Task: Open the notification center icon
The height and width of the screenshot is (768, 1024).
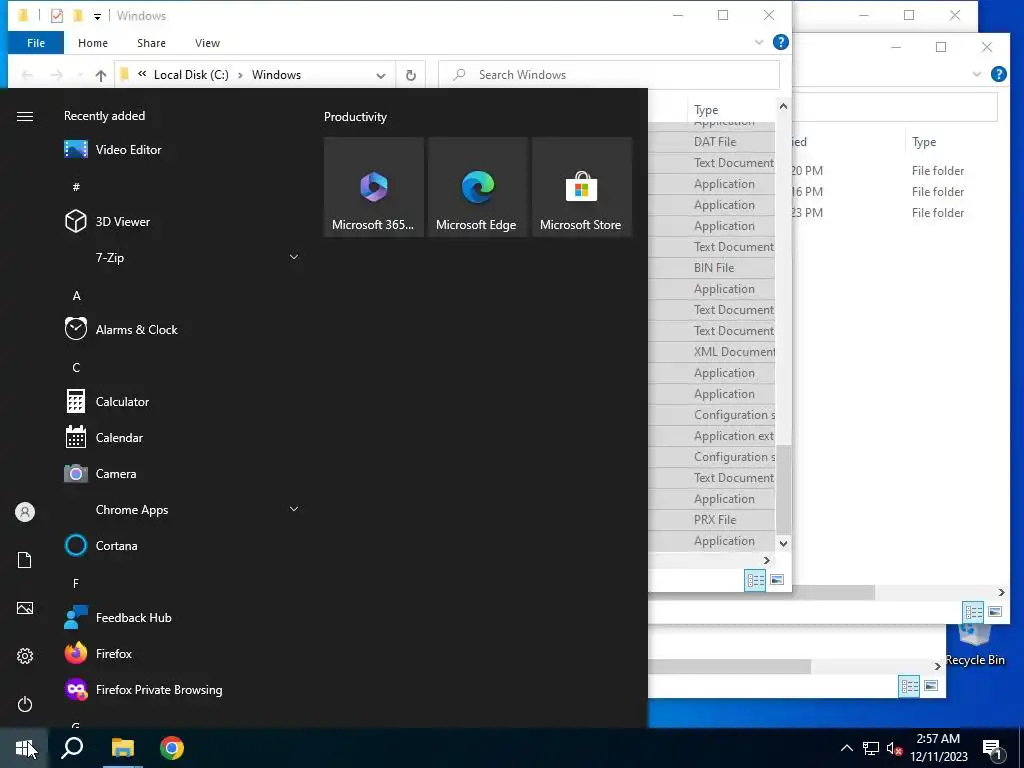Action: click(993, 748)
